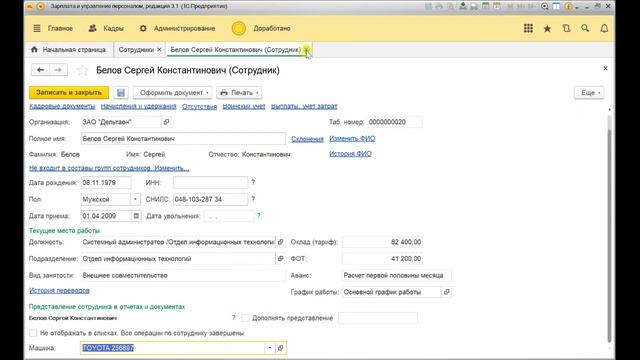Open Организация field linked record icon
This screenshot has height=360, width=640.
click(166, 122)
